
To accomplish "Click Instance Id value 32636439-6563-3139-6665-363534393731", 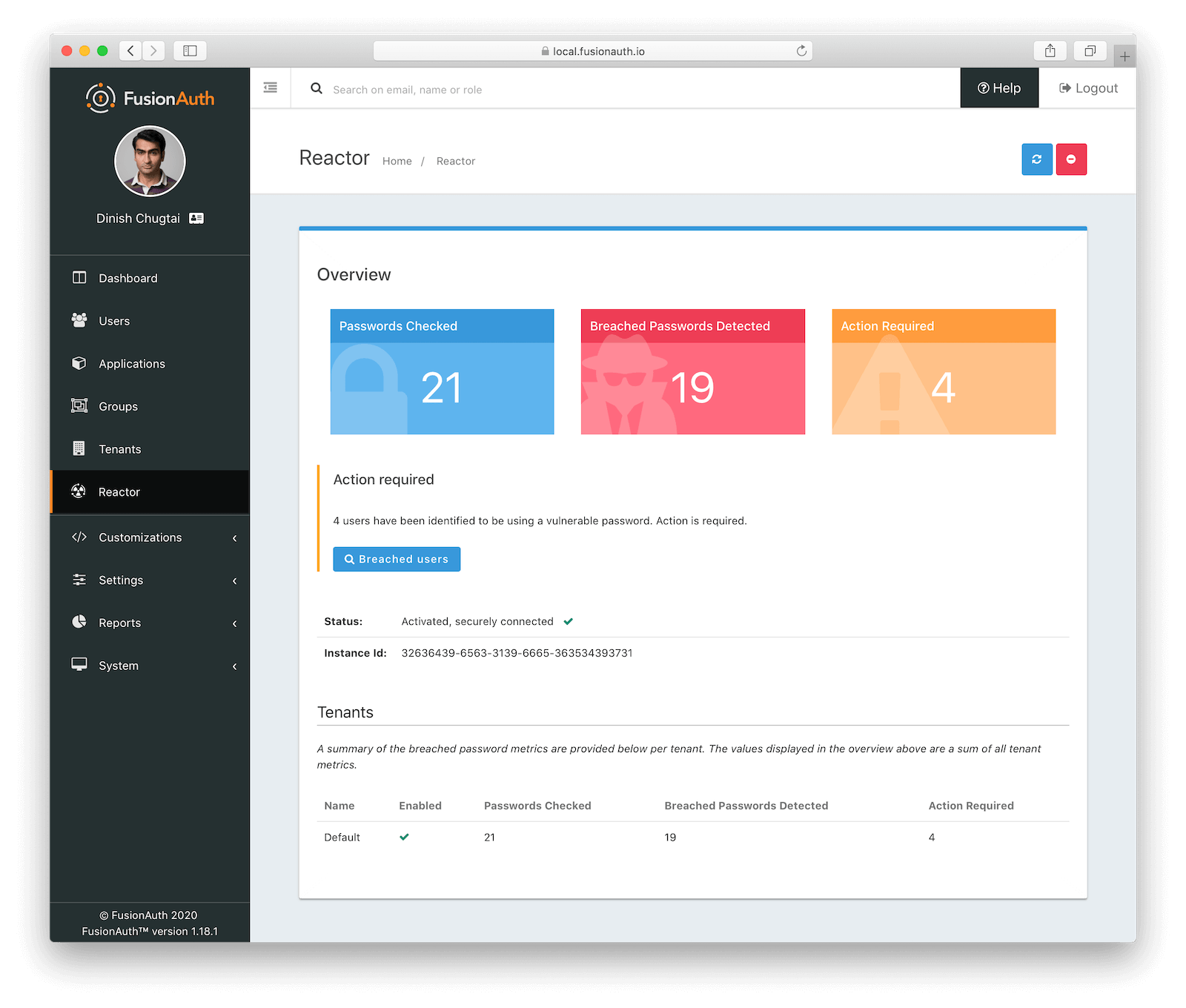I will tap(517, 653).
